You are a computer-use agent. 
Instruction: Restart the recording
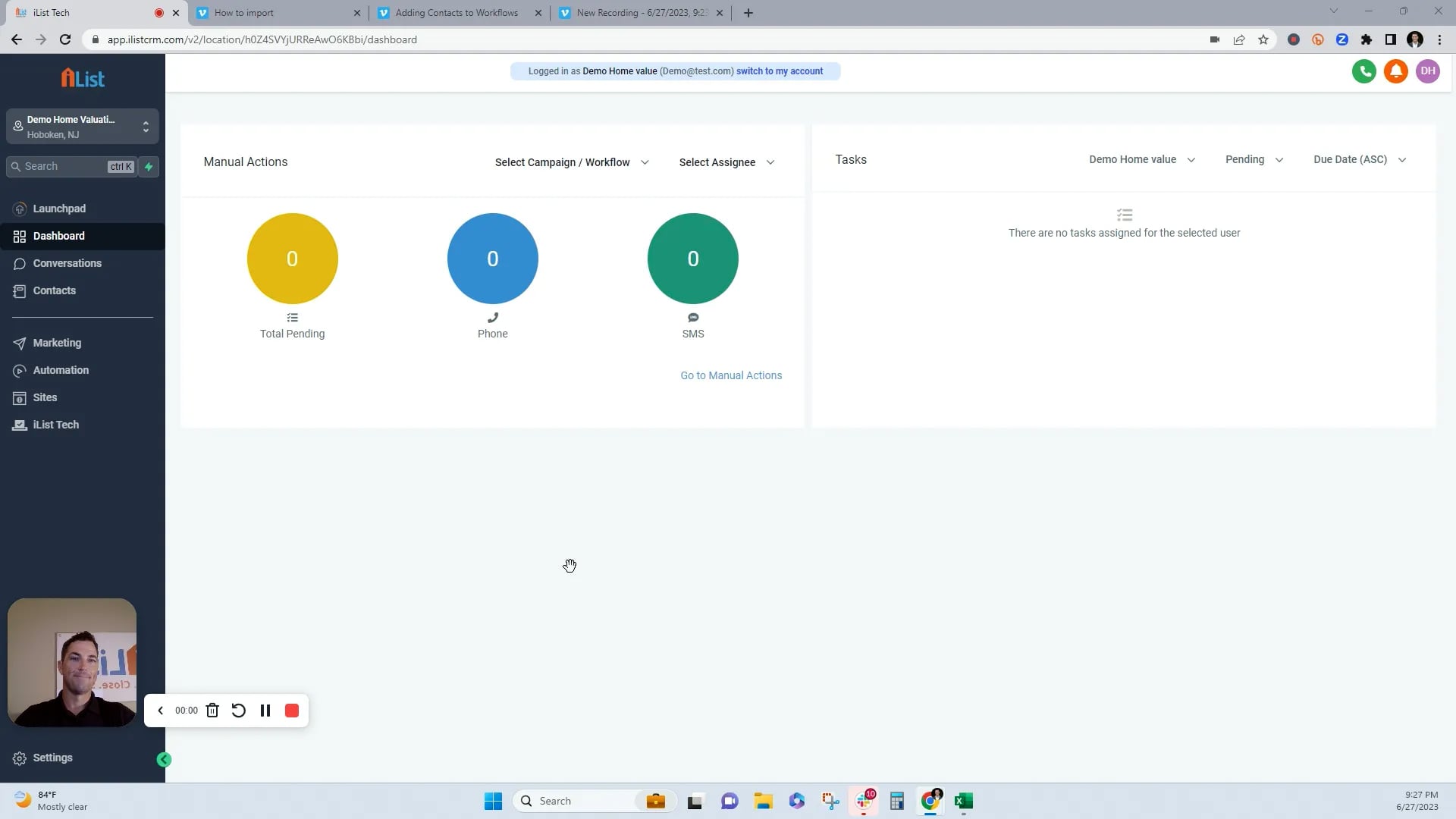(x=238, y=711)
